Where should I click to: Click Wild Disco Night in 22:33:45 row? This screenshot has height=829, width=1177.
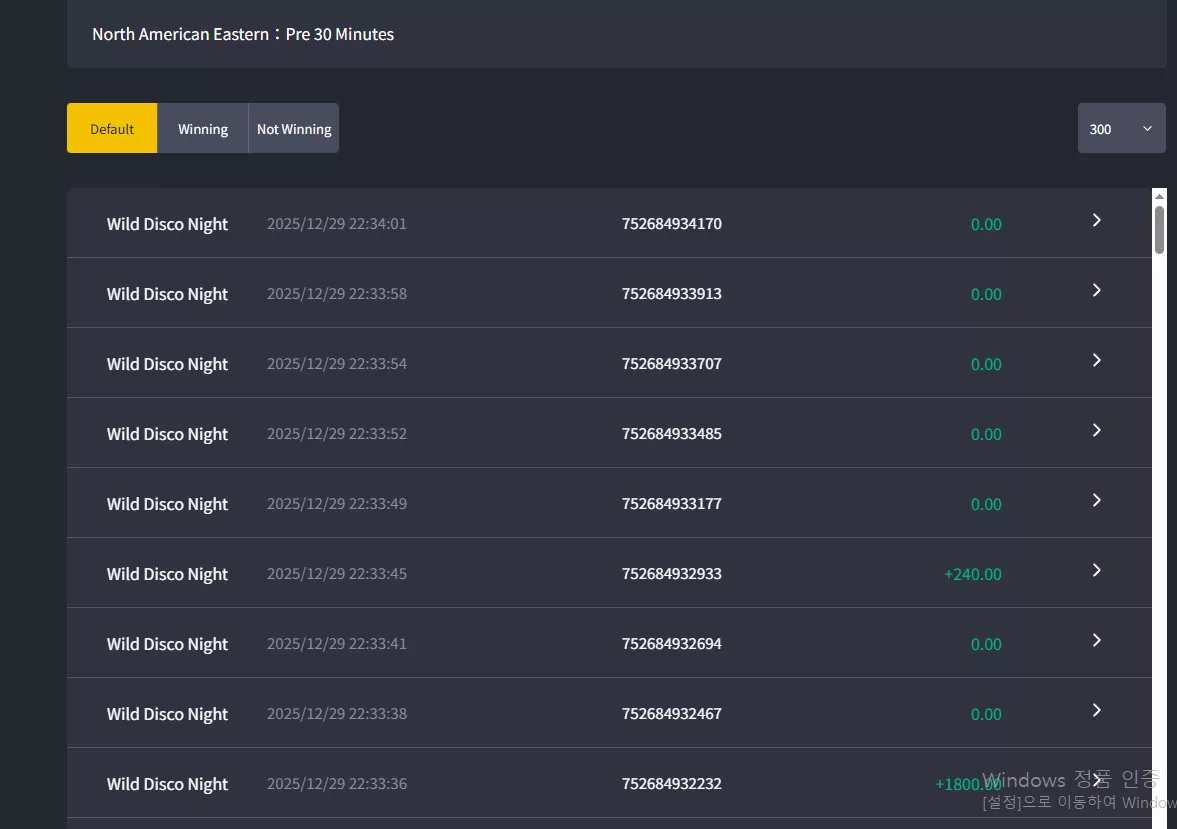(167, 574)
